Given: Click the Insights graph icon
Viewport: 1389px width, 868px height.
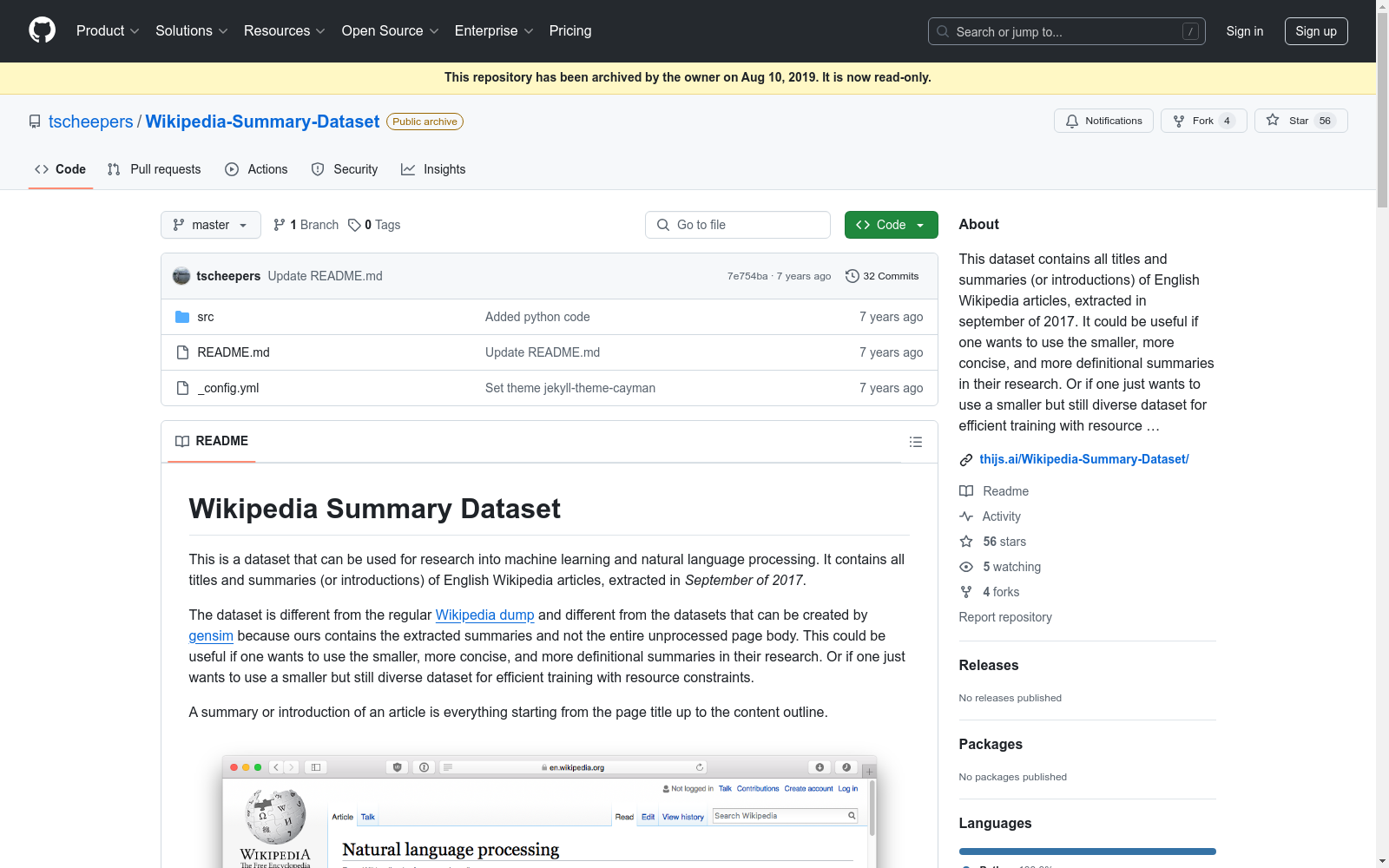Looking at the screenshot, I should tap(408, 169).
